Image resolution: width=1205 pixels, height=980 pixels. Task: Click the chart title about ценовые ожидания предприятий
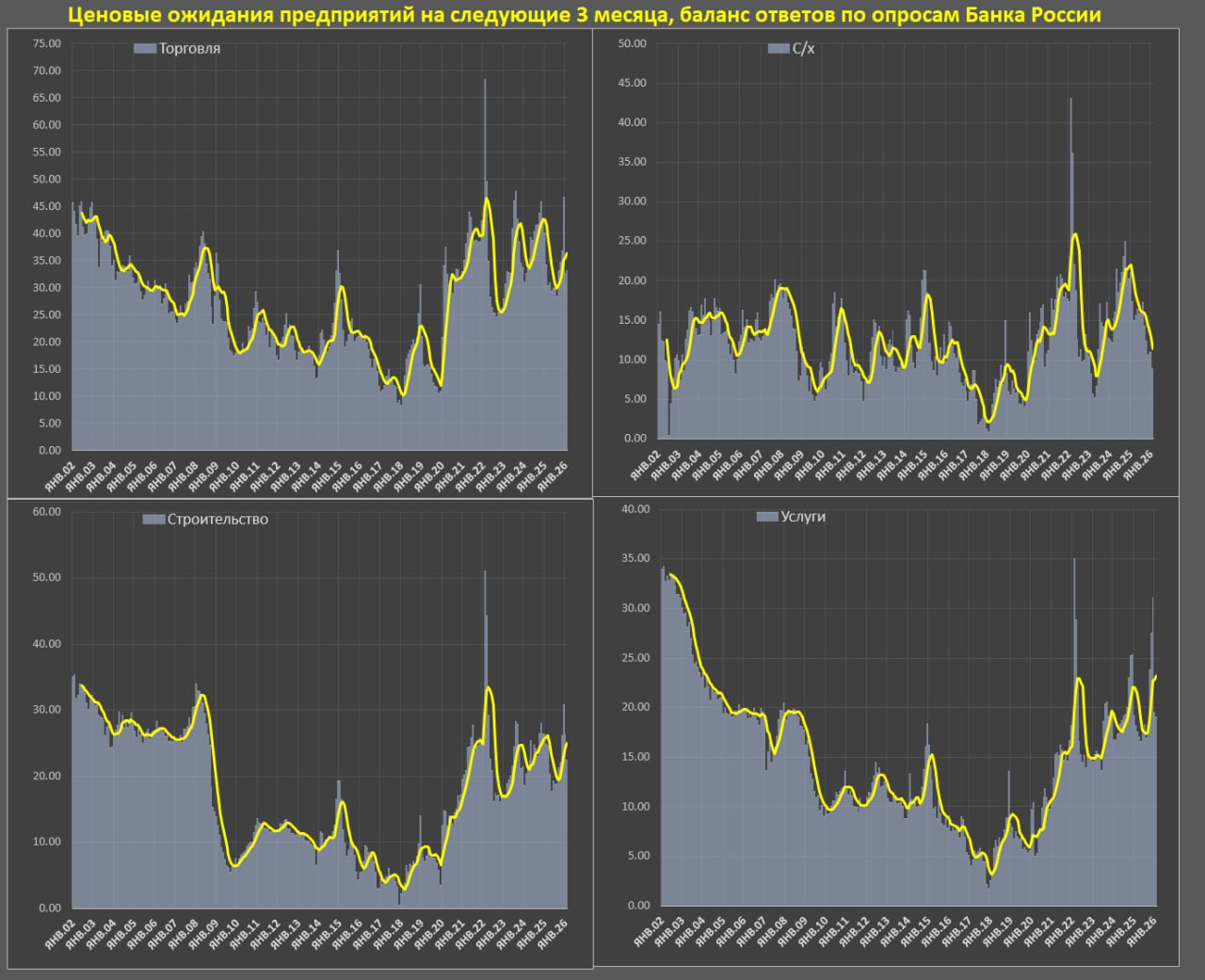coord(584,15)
